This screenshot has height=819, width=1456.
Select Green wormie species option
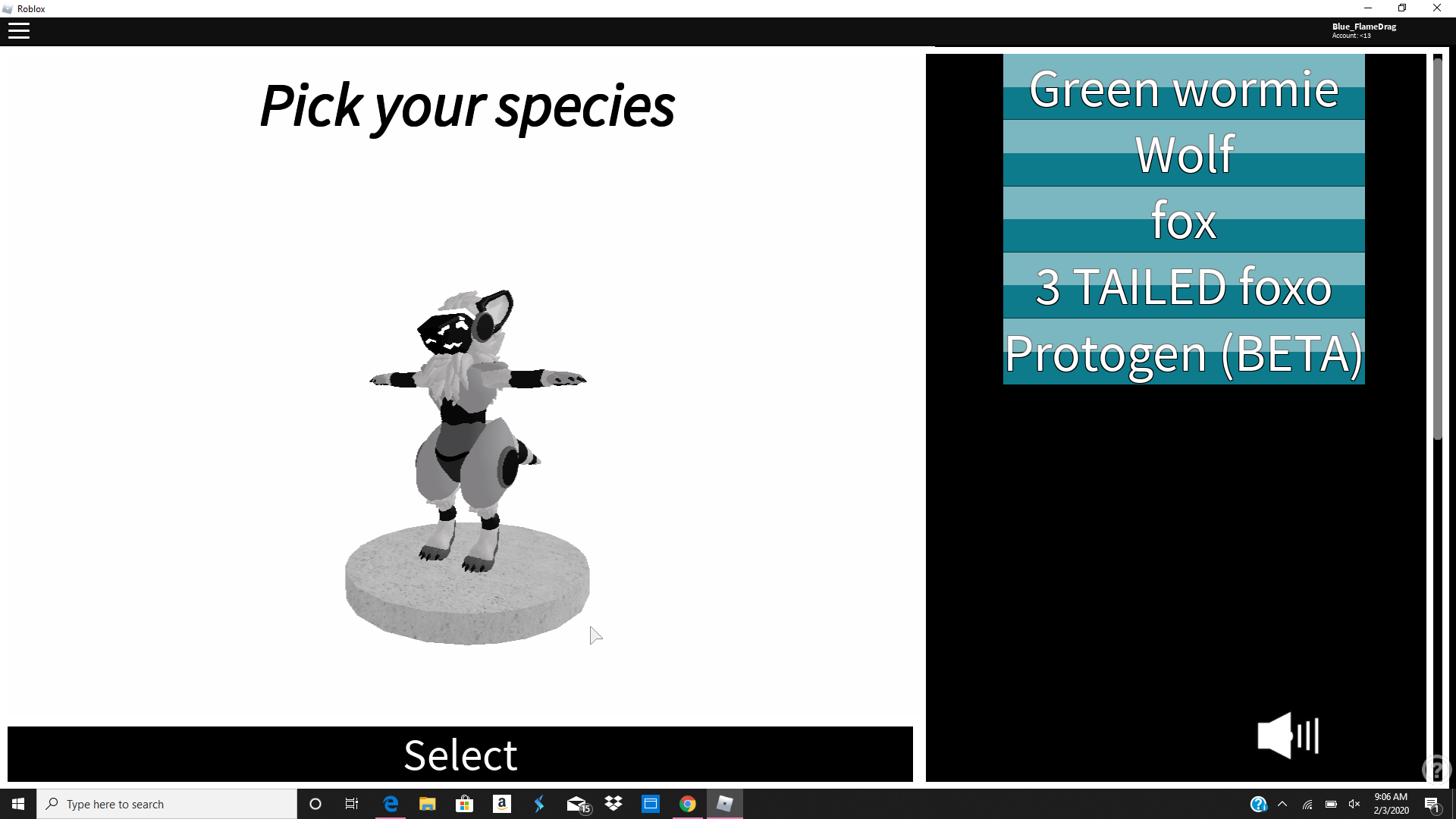point(1184,88)
